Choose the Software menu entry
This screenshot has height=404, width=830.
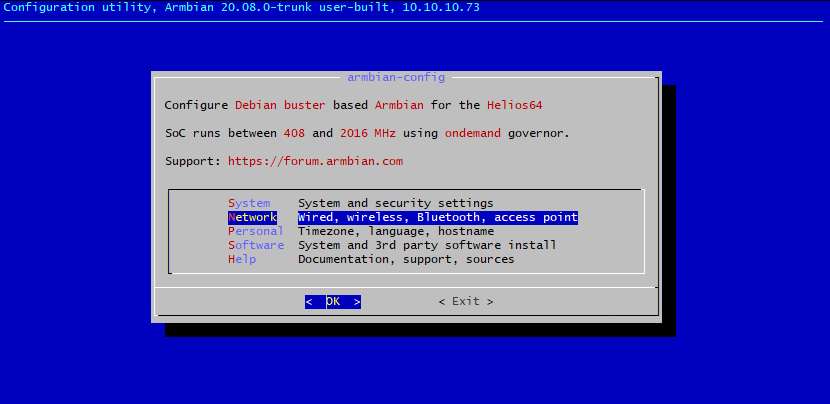pos(256,245)
